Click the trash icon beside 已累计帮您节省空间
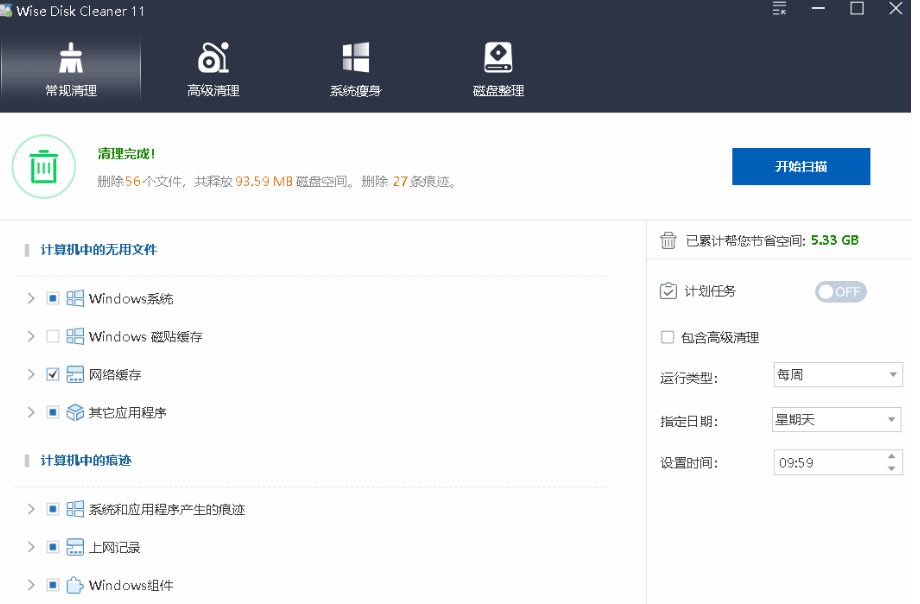 (x=668, y=240)
